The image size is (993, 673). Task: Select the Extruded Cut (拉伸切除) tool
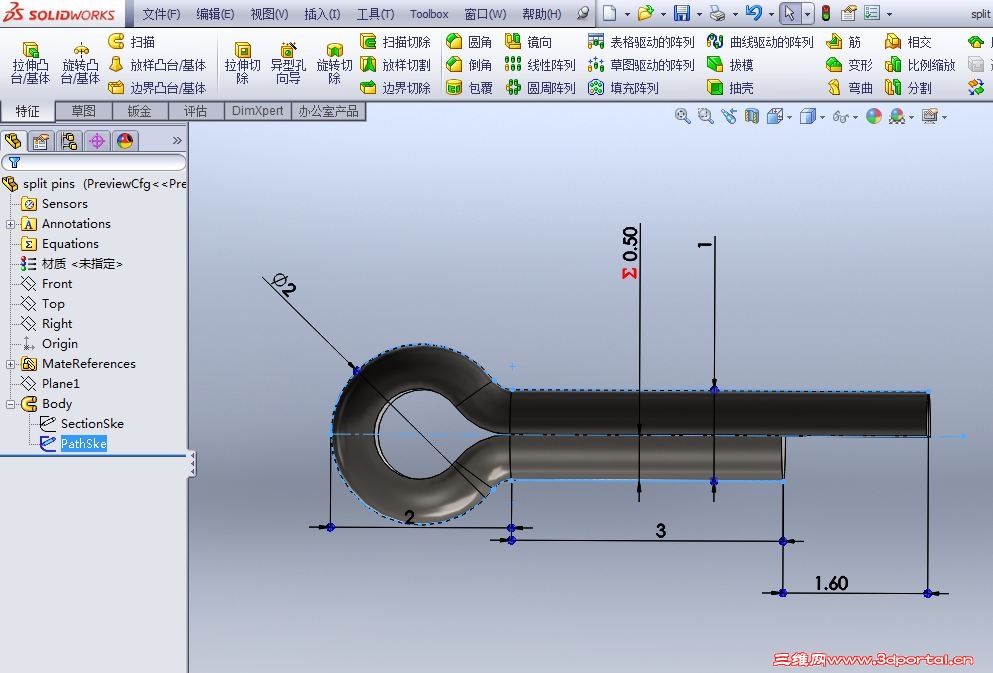click(x=242, y=63)
